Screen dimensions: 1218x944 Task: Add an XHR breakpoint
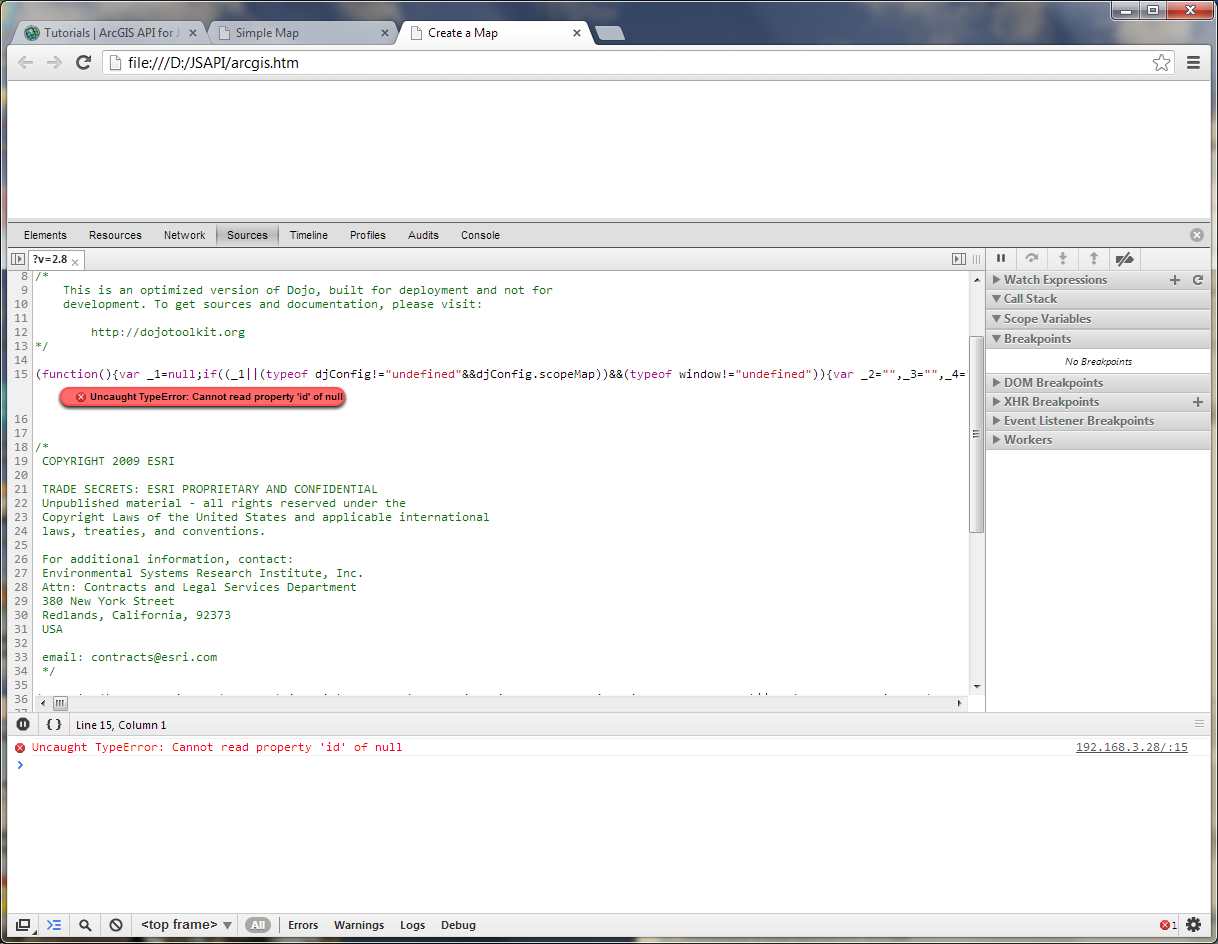point(1198,402)
